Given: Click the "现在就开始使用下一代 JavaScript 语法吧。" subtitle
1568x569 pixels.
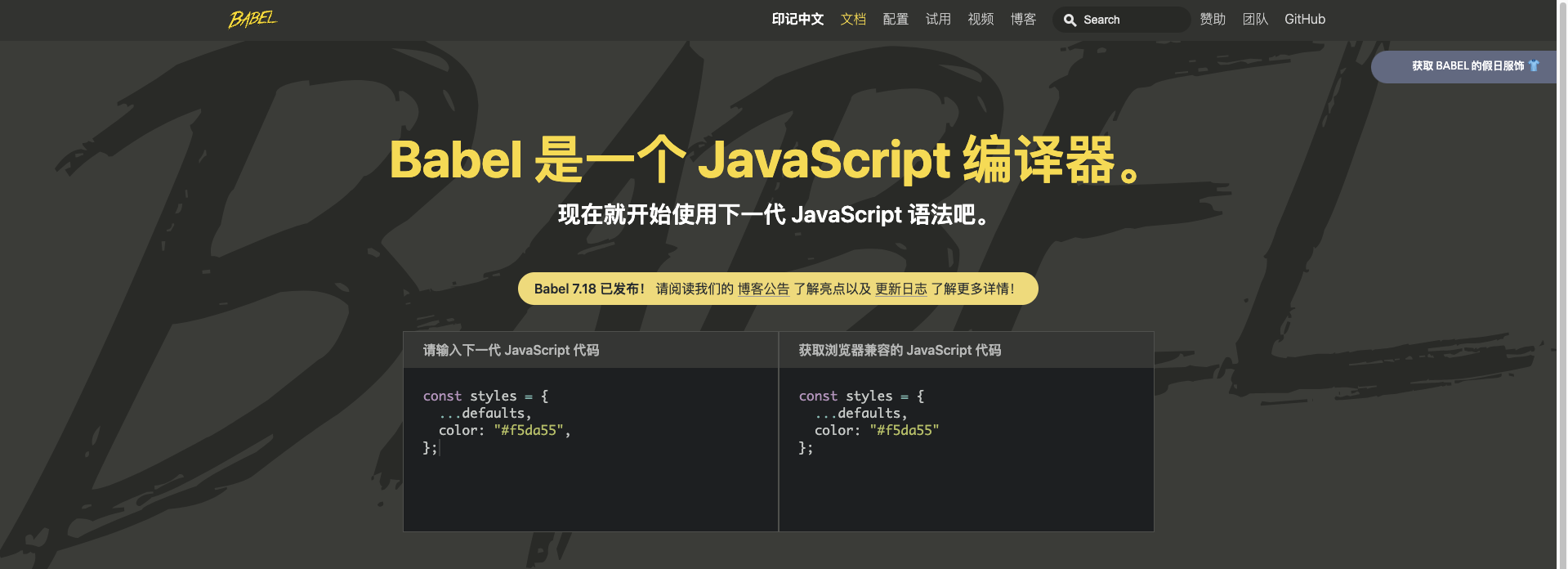Looking at the screenshot, I should tap(775, 215).
